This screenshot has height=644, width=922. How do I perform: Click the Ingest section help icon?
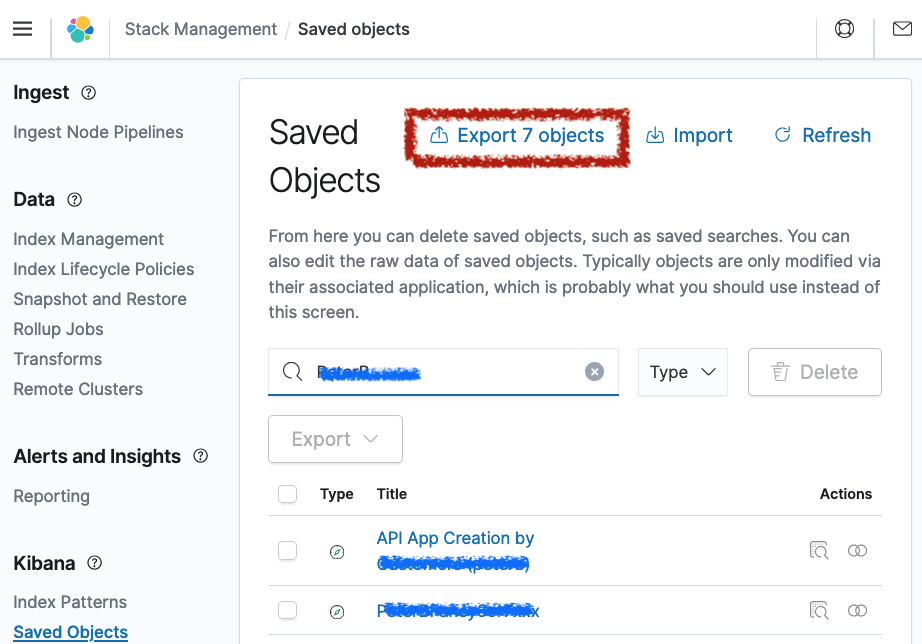tap(88, 93)
